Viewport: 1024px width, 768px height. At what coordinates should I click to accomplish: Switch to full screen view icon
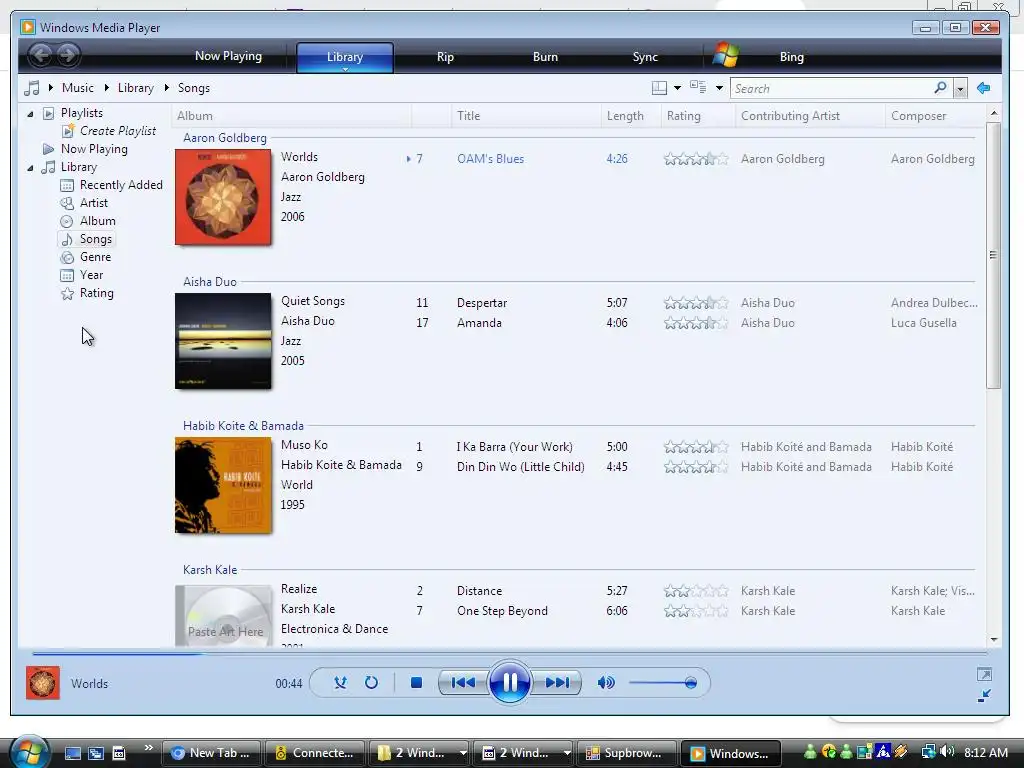point(984,674)
